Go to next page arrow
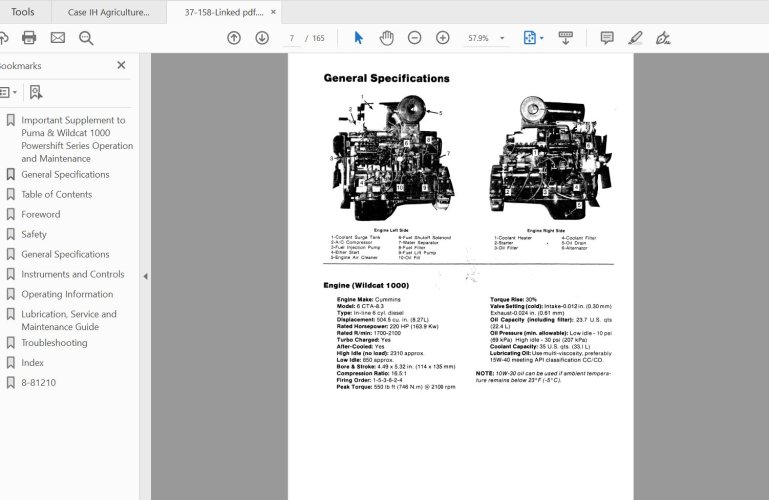The image size is (769, 500). (x=262, y=38)
